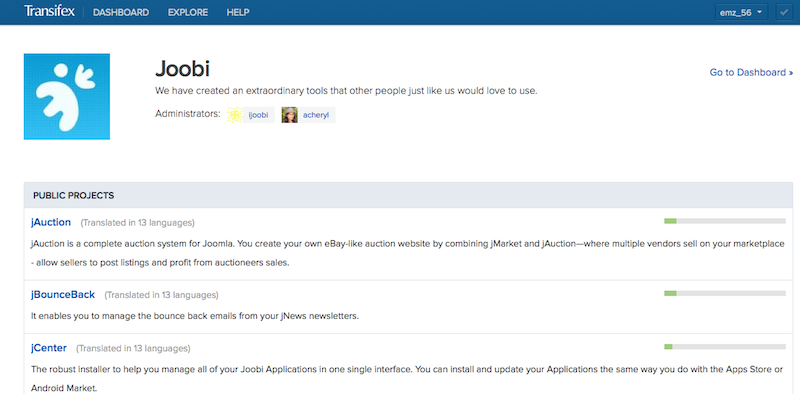Image resolution: width=800 pixels, height=394 pixels.
Task: Open the Explore menu item
Action: point(188,12)
